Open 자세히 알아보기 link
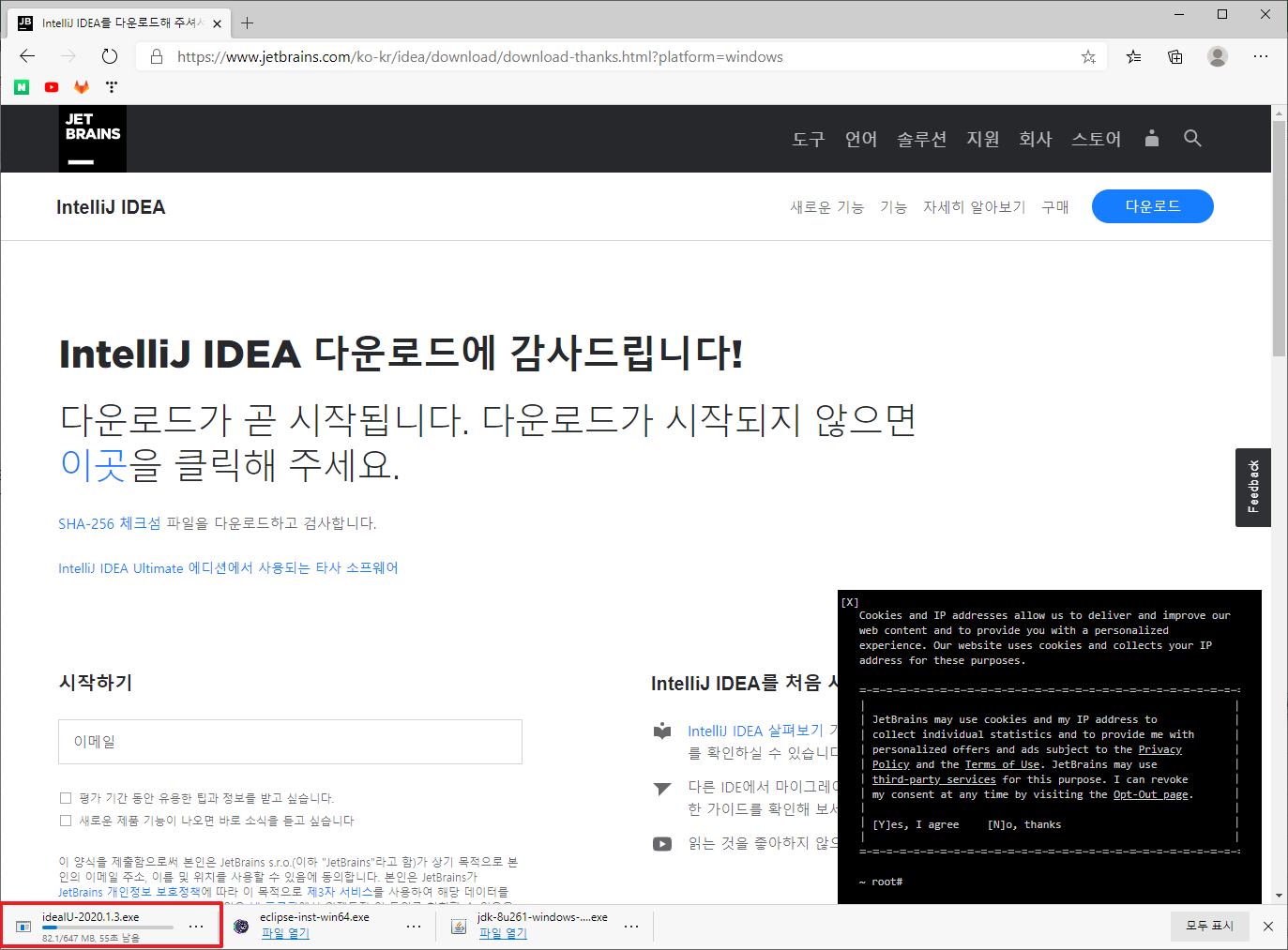Image resolution: width=1288 pixels, height=950 pixels. pos(974,207)
